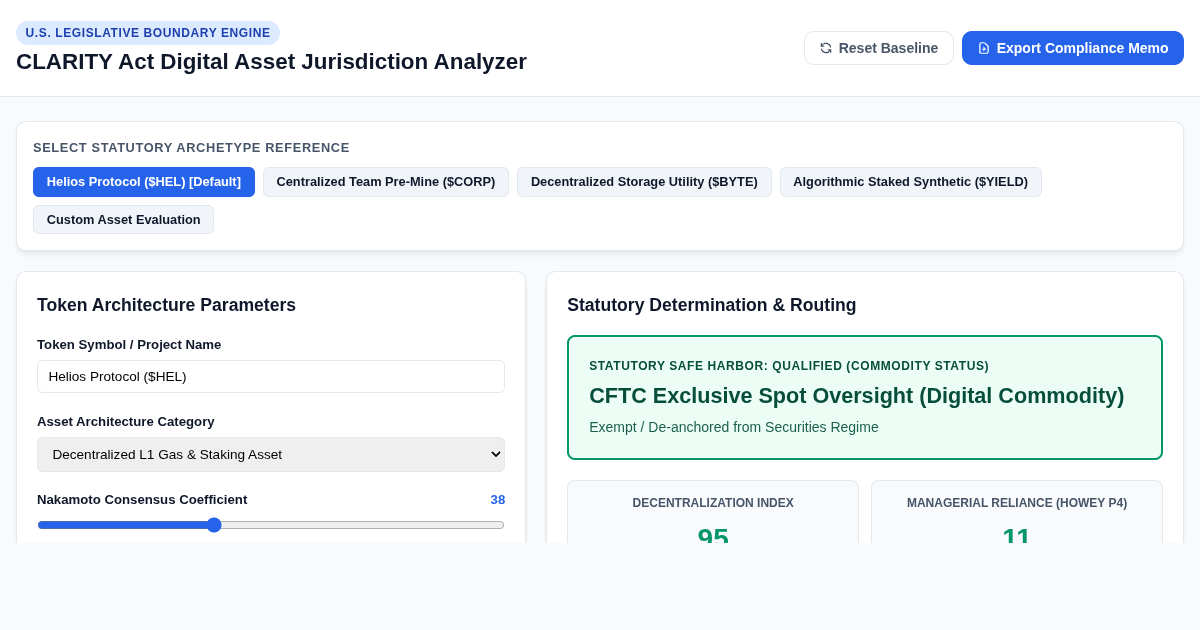Click the CFTC Exclusive Spot Oversight heading
This screenshot has width=1200, height=630.
click(x=857, y=396)
